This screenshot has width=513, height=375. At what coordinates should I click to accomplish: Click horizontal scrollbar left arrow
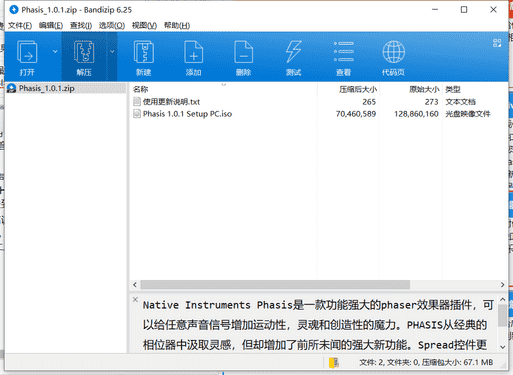135,285
